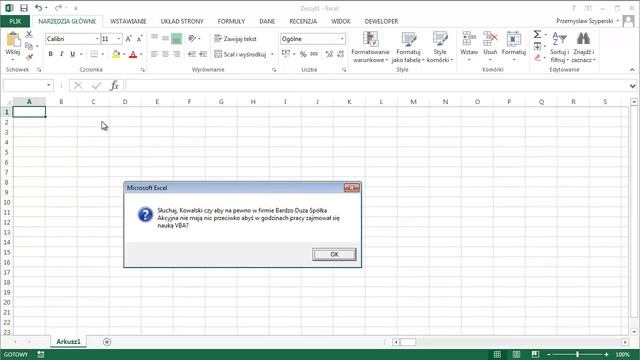The width and height of the screenshot is (640, 360).
Task: Select column D header
Action: click(x=125, y=102)
